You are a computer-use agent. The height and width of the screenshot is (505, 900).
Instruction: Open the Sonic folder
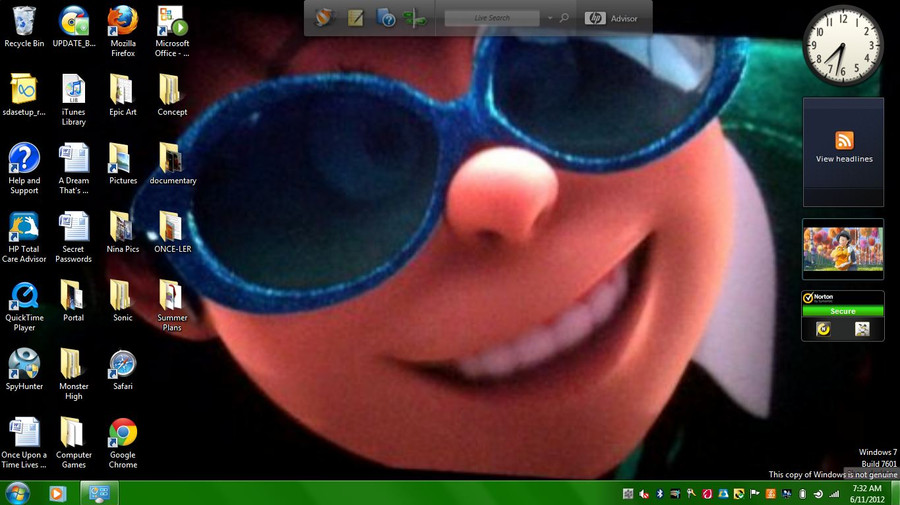(x=123, y=301)
